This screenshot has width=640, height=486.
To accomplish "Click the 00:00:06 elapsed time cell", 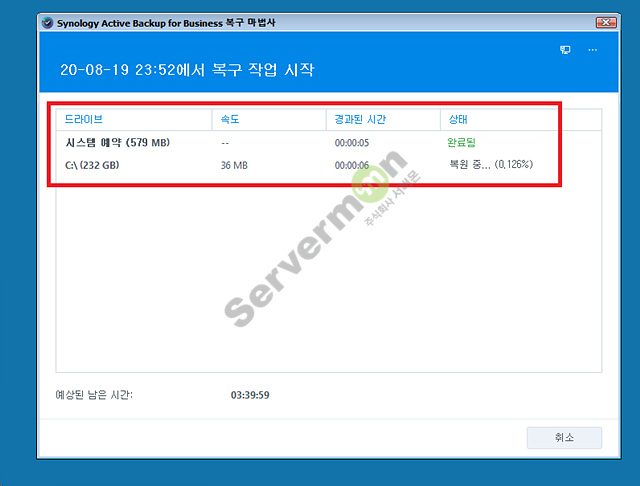I will pos(352,165).
